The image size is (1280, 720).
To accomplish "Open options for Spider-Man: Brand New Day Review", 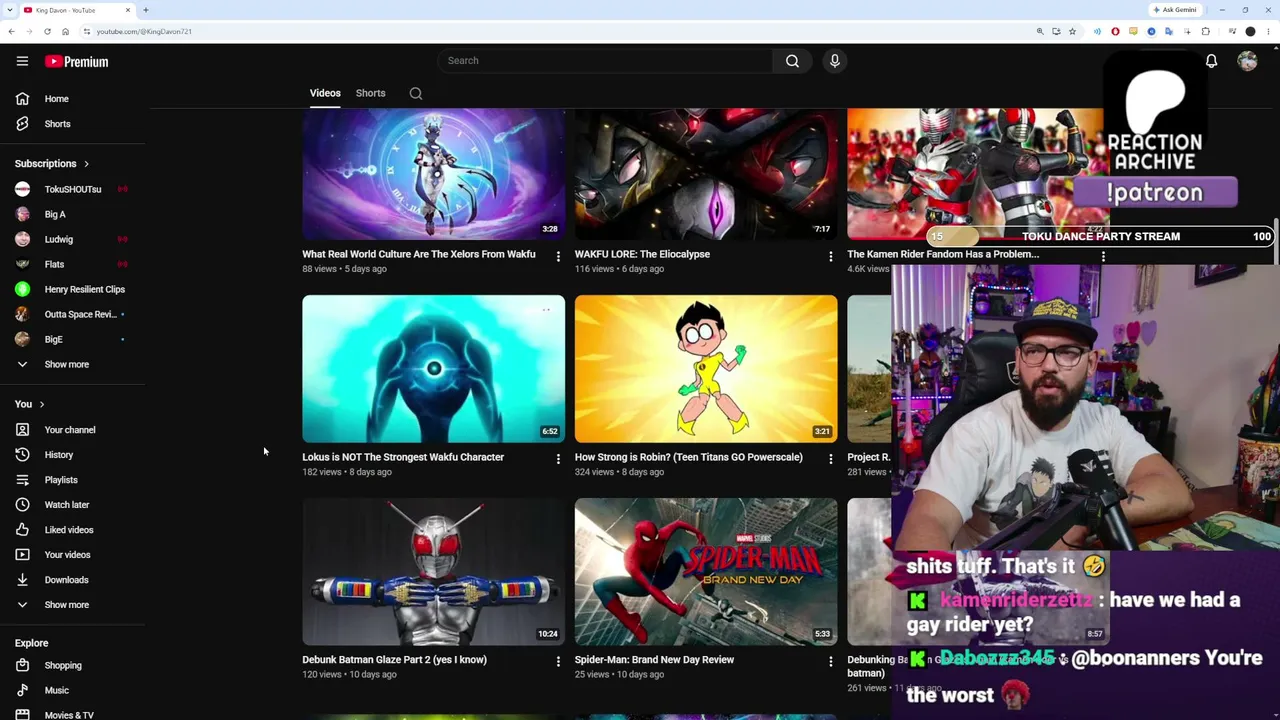I will pyautogui.click(x=830, y=661).
